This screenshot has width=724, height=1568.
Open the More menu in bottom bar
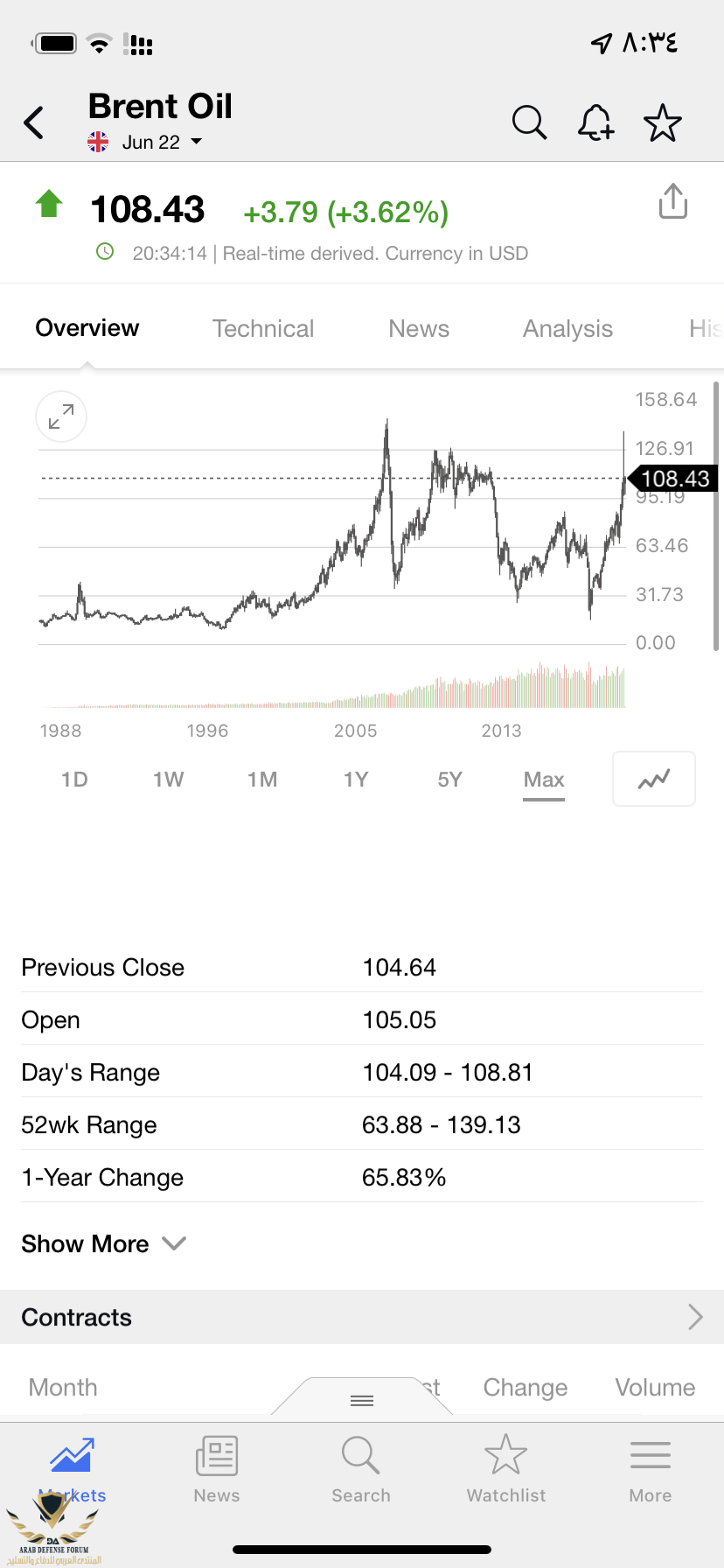click(x=650, y=1470)
